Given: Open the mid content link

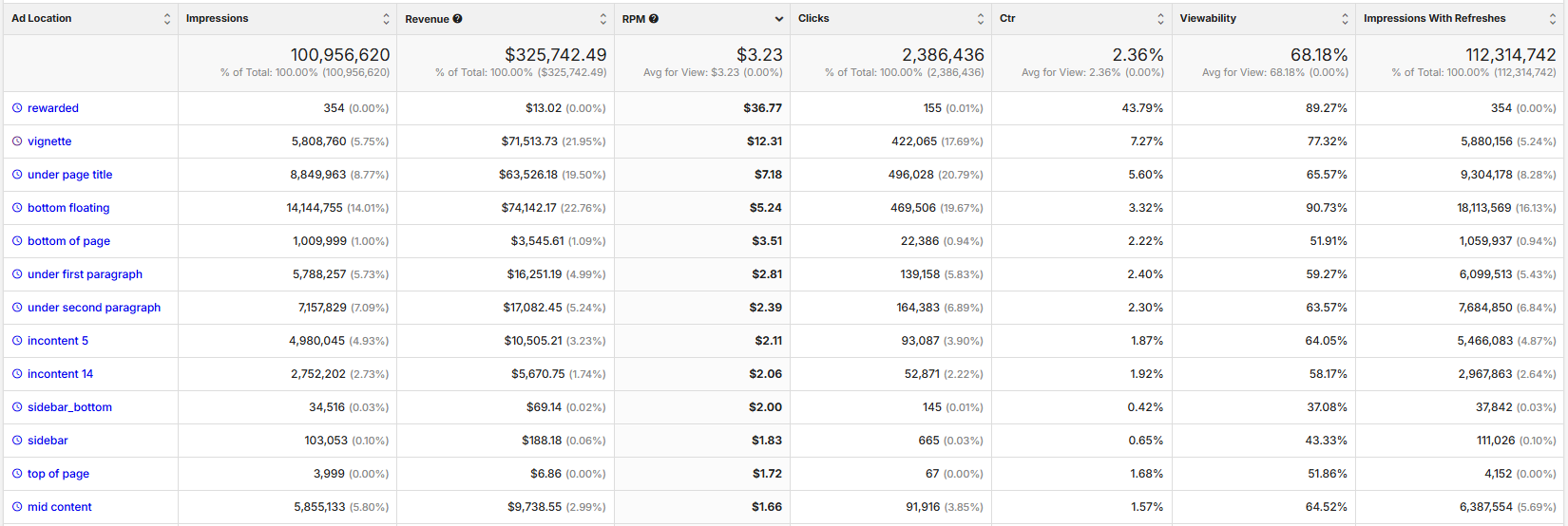Looking at the screenshot, I should [60, 507].
